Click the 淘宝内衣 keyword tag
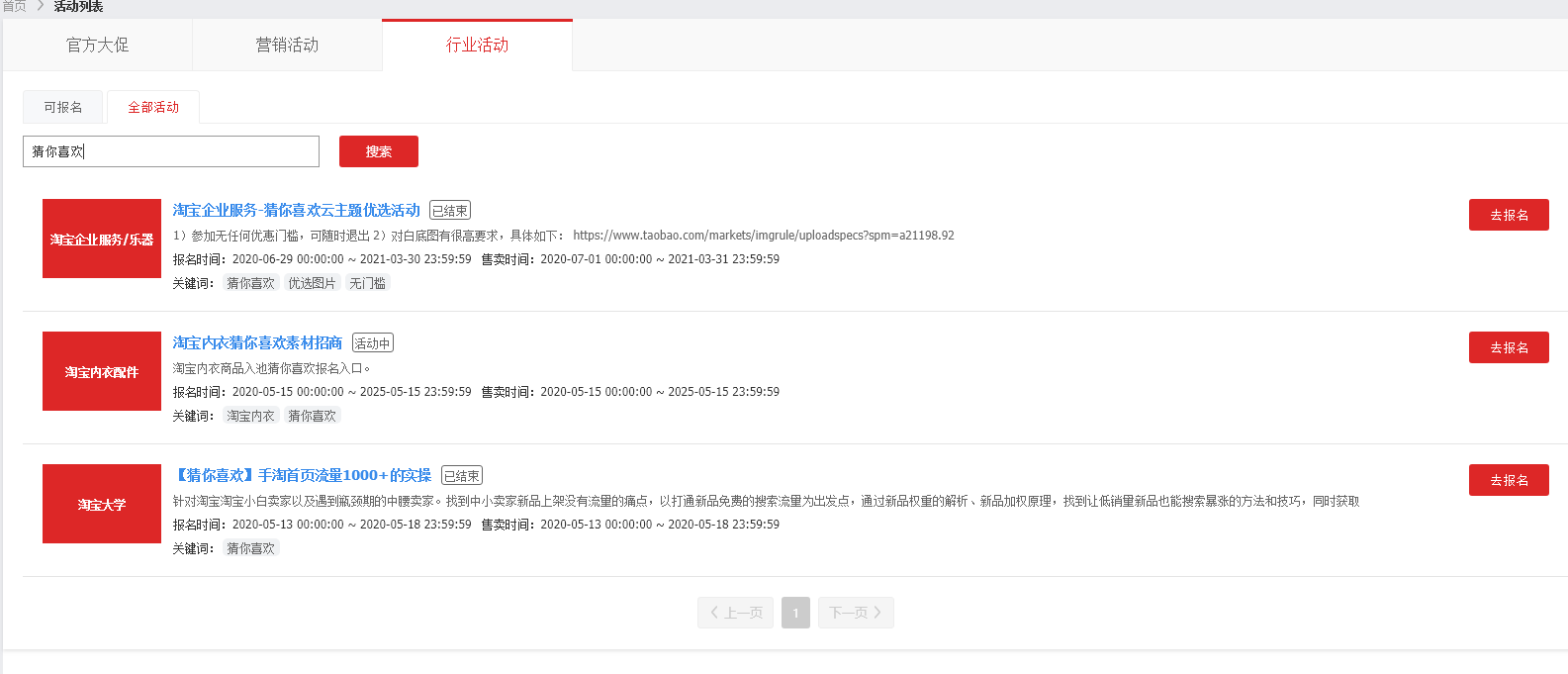Image resolution: width=1568 pixels, height=674 pixels. click(x=250, y=416)
